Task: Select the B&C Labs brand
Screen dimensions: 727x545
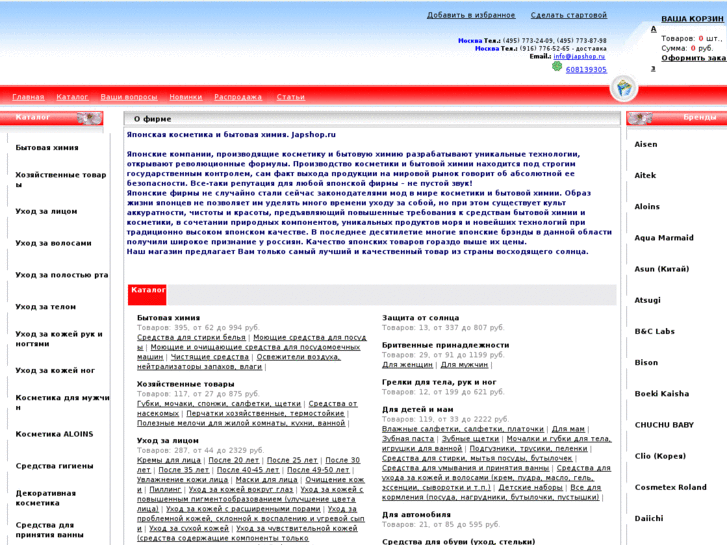Action: (x=654, y=331)
